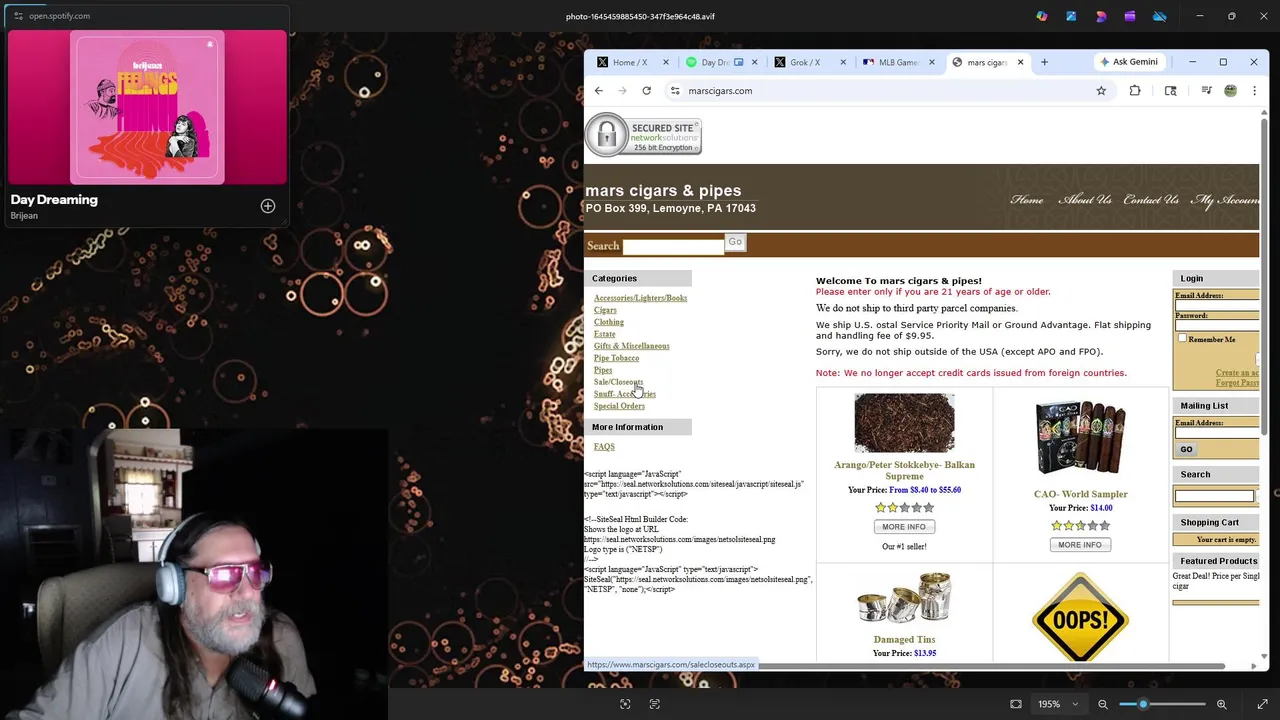This screenshot has height=720, width=1280.
Task: Open the Google Lens search icon in toolbar
Action: pos(1170,91)
